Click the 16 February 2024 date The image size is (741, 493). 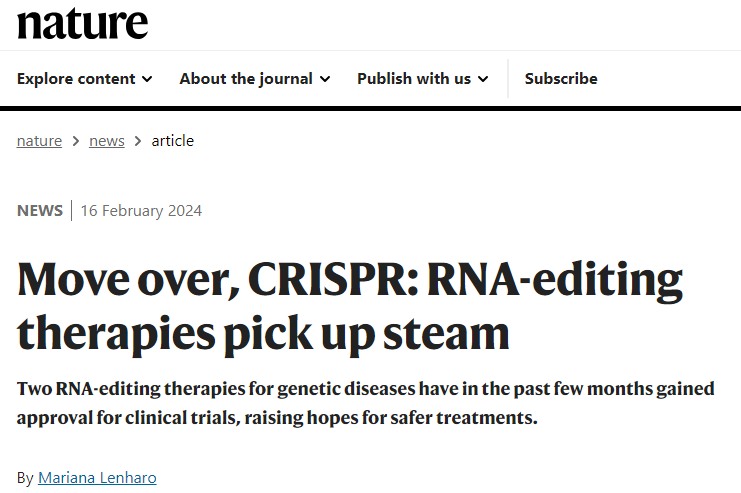point(141,210)
